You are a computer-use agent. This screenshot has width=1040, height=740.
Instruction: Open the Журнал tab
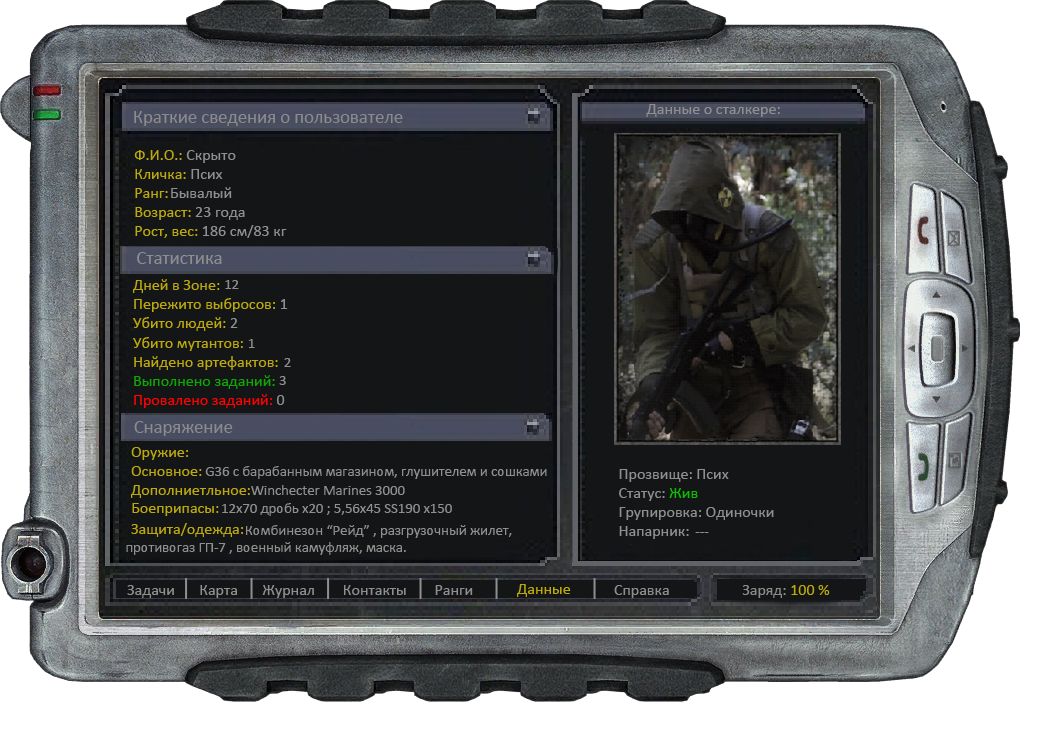(288, 590)
